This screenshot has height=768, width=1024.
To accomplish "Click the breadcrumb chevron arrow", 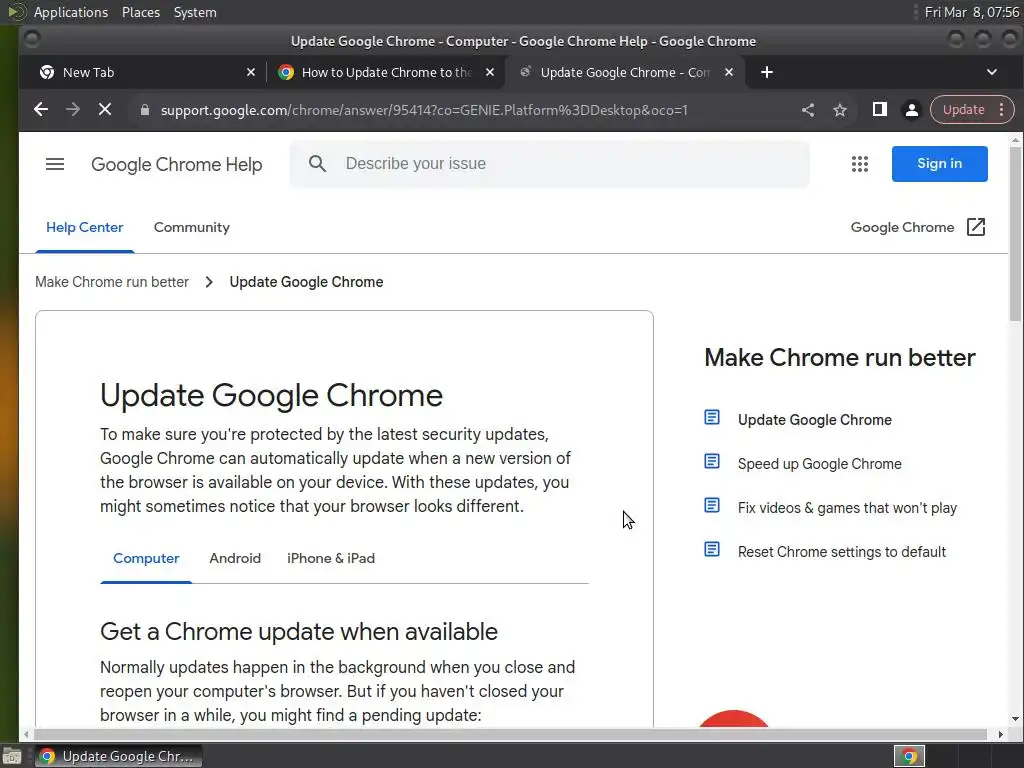I will click(x=209, y=282).
